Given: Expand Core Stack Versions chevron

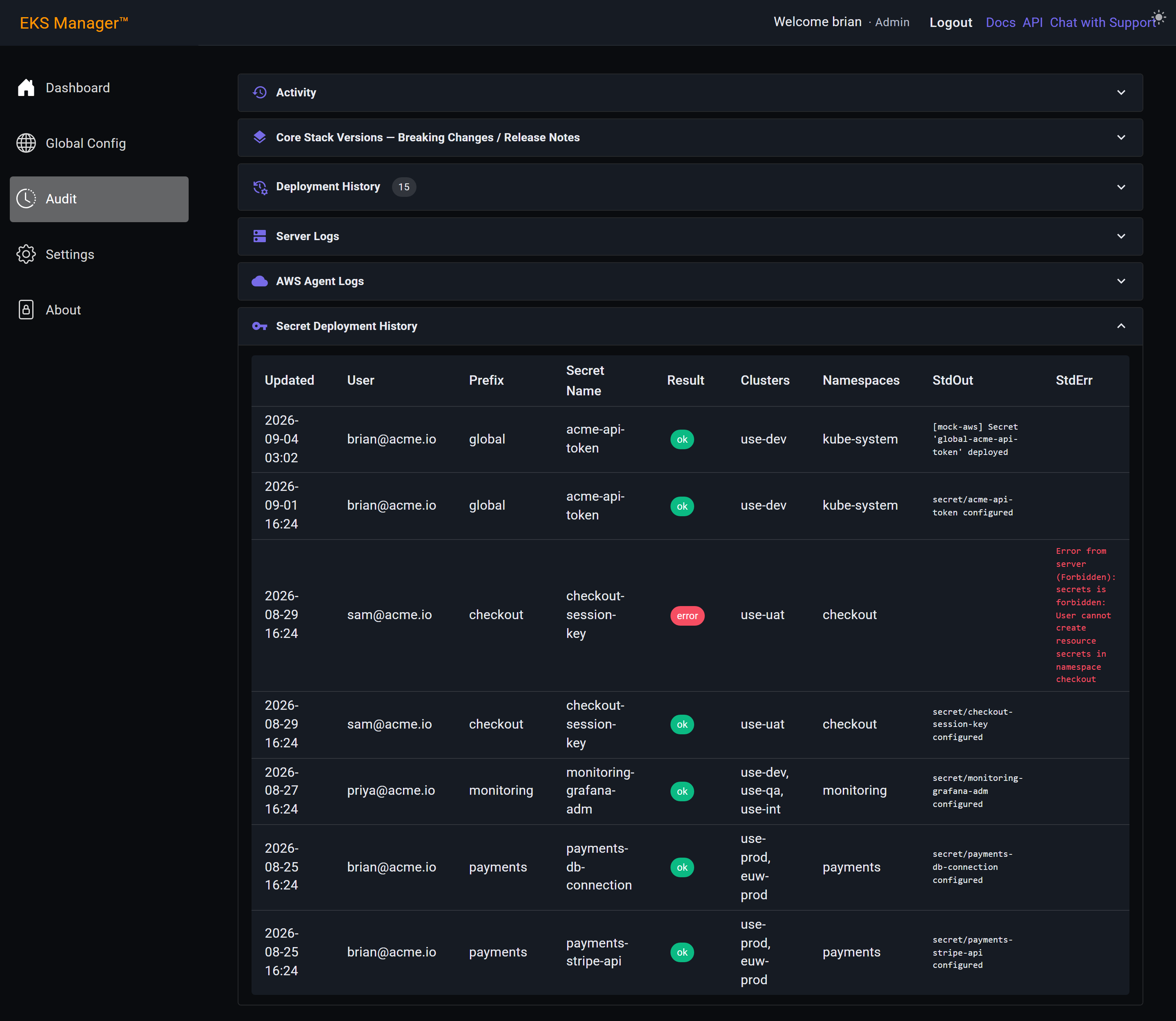Looking at the screenshot, I should pos(1121,137).
